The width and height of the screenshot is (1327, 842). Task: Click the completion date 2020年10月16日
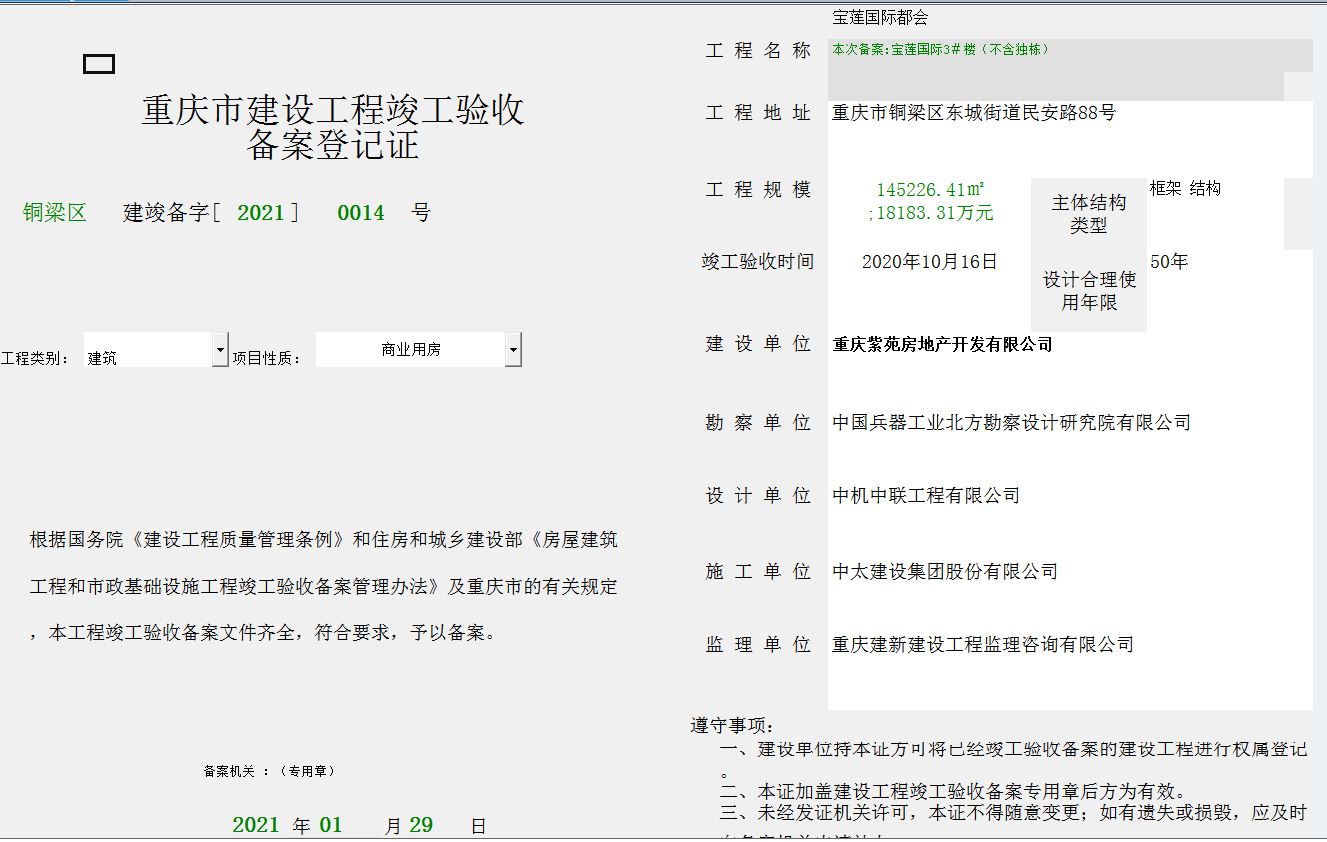pos(930,262)
